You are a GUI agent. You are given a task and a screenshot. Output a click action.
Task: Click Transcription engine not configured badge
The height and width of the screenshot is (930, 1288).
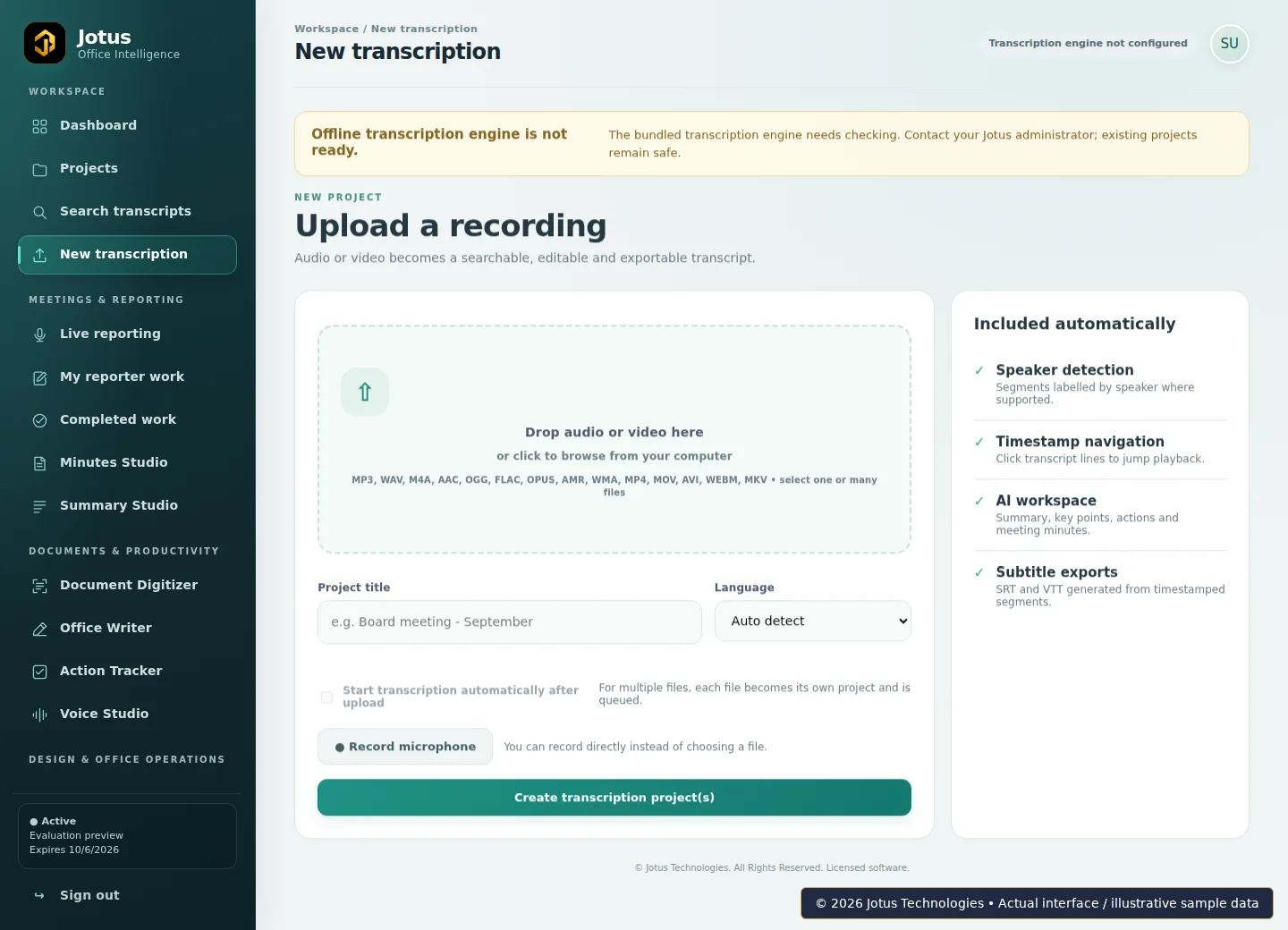click(1088, 43)
